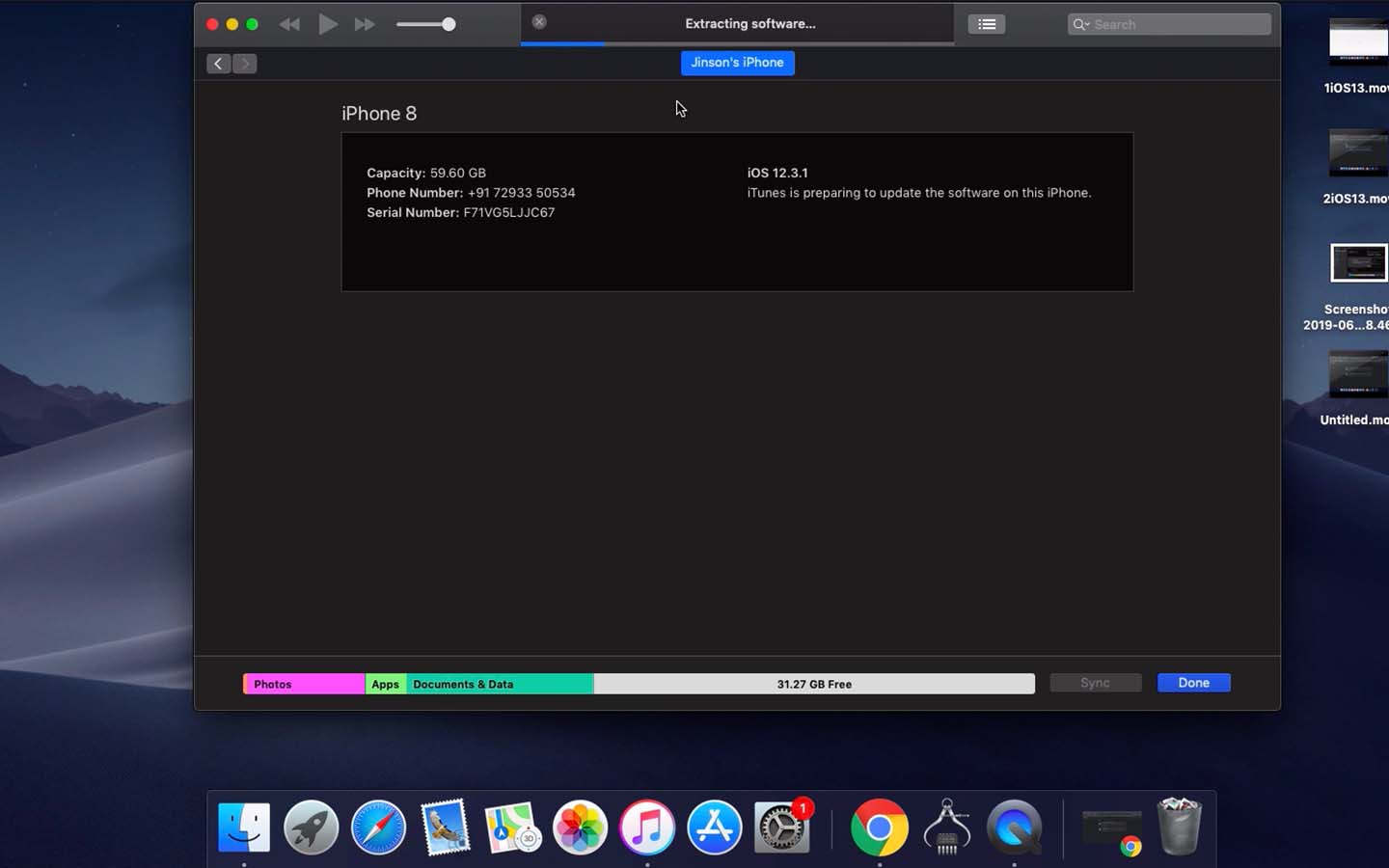Viewport: 1389px width, 868px height.
Task: Open Finder from the dock
Action: (244, 827)
